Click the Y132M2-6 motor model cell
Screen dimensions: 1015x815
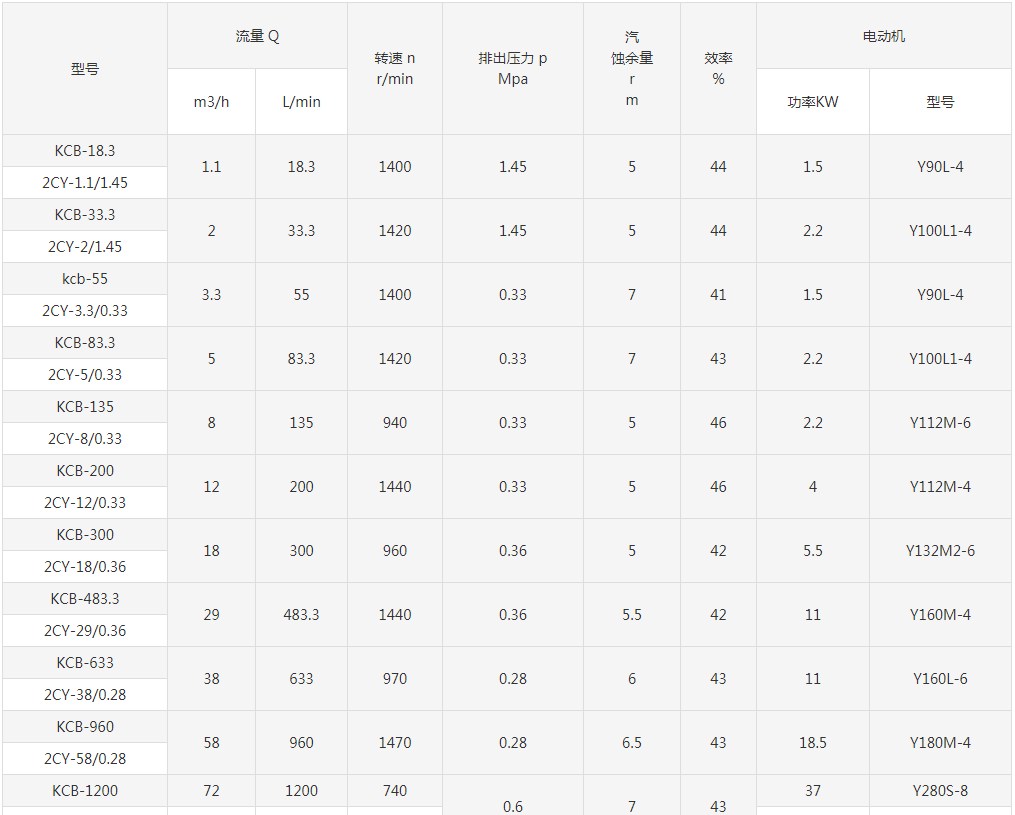tap(940, 551)
